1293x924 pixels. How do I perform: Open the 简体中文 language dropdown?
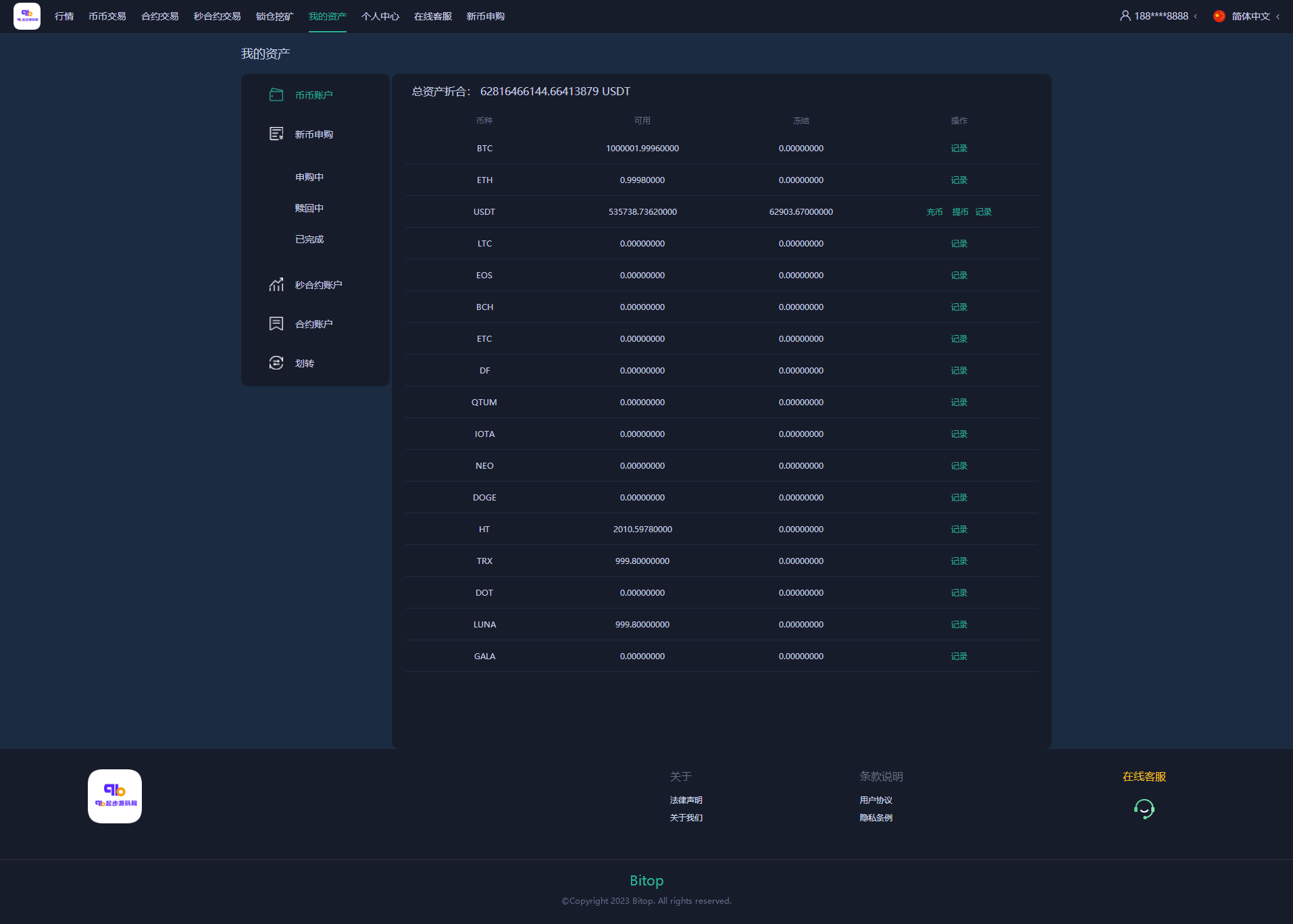[1246, 16]
